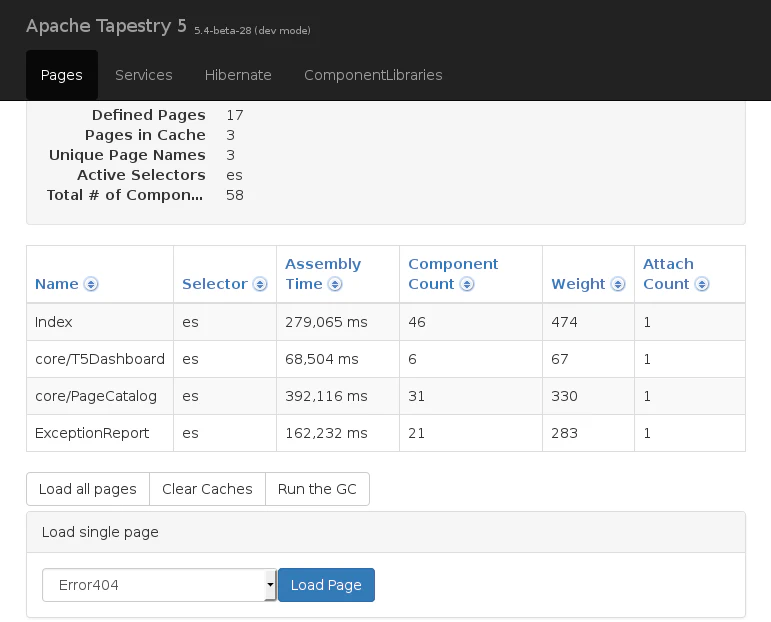Open the Services tab

coord(144,75)
